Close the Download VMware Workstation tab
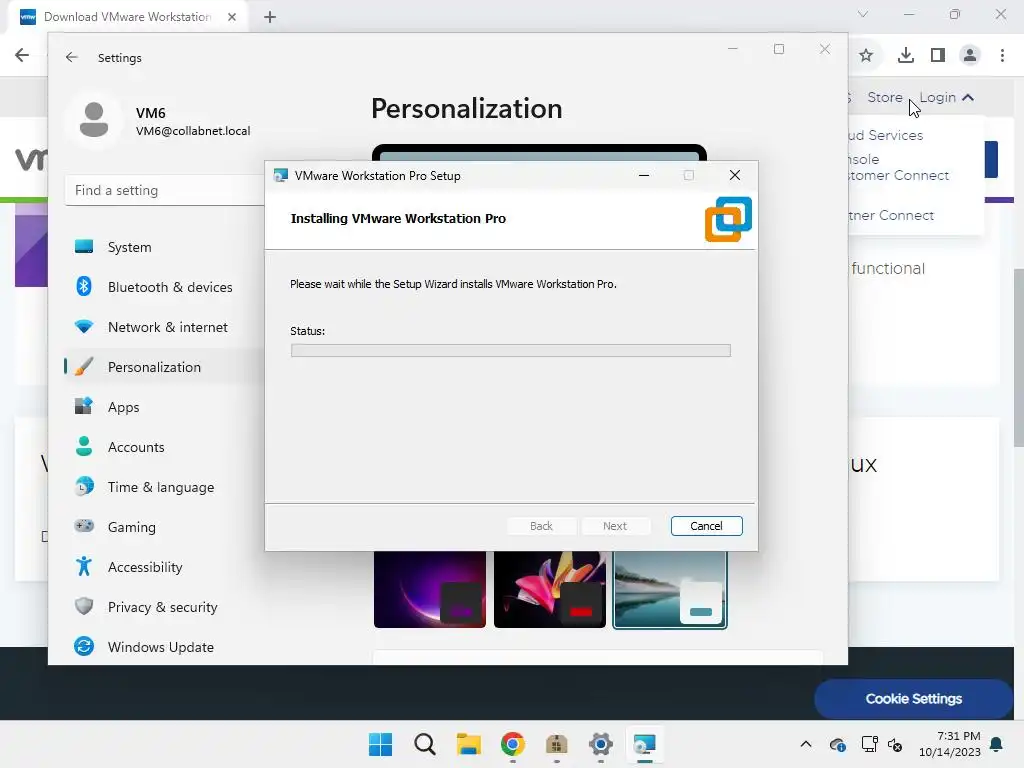The height and width of the screenshot is (768, 1024). point(232,17)
